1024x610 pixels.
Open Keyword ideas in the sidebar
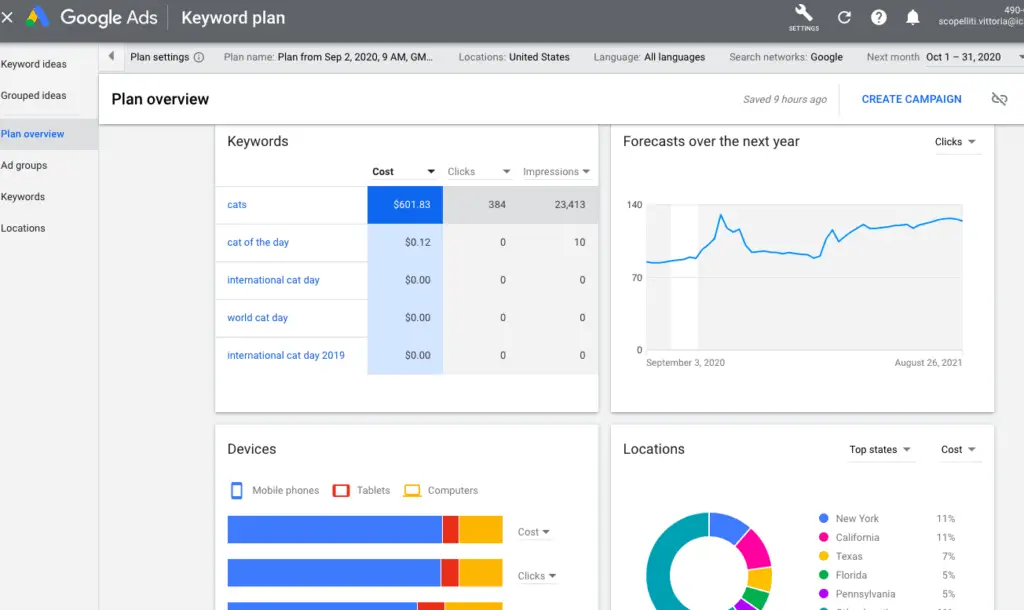point(33,64)
